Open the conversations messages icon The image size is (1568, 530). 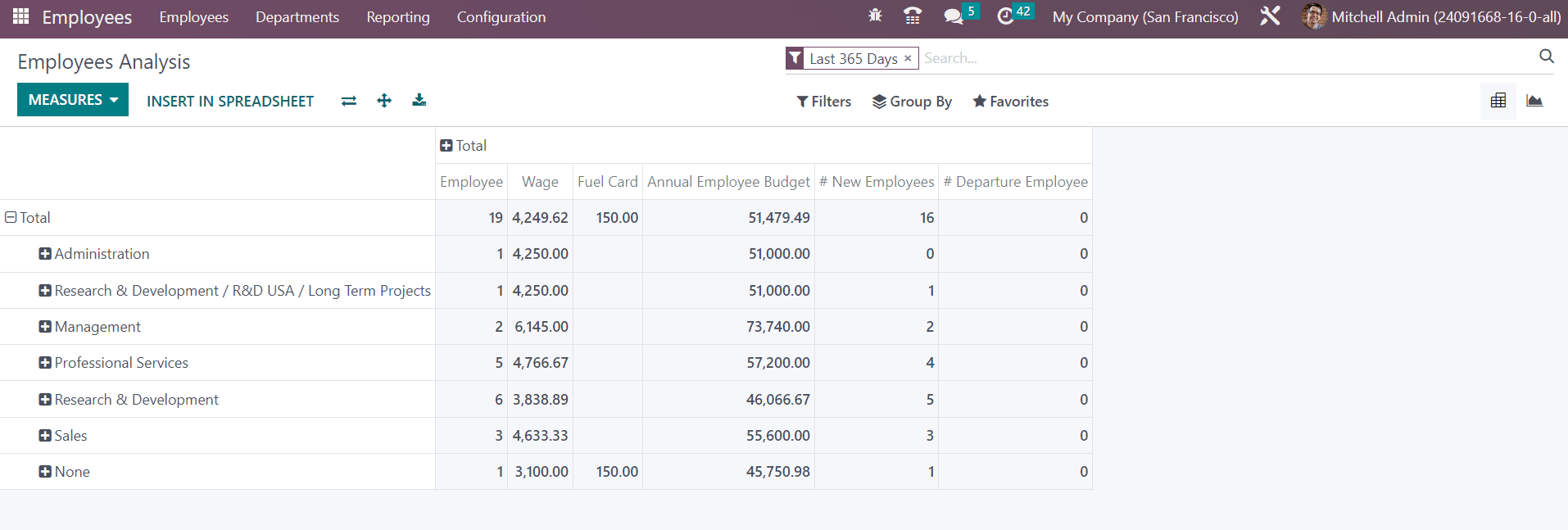954,16
